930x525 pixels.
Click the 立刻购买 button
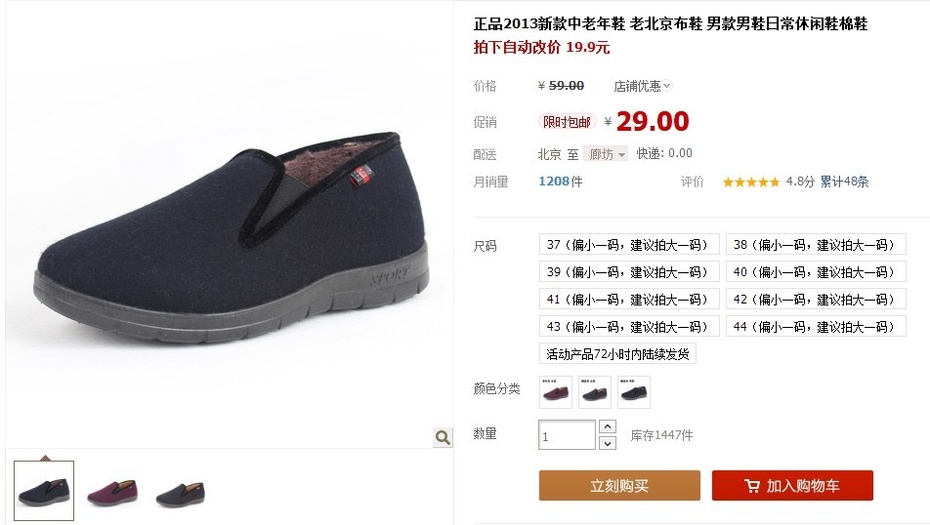coord(620,486)
